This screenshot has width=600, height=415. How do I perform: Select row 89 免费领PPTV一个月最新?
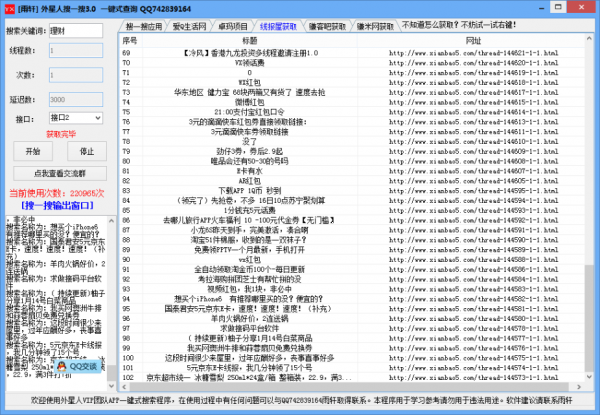352,250
